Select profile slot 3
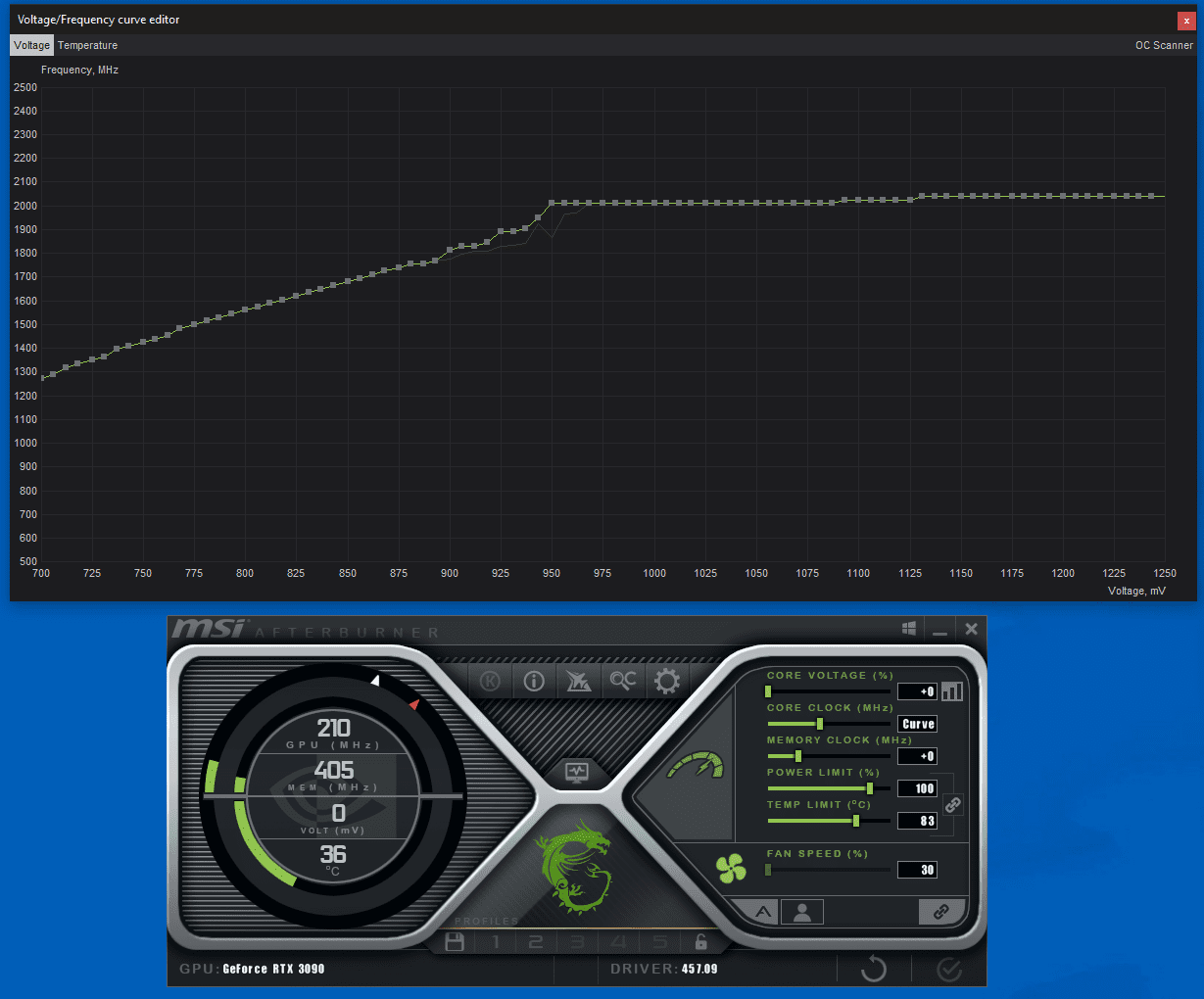The image size is (1204, 999). click(577, 942)
